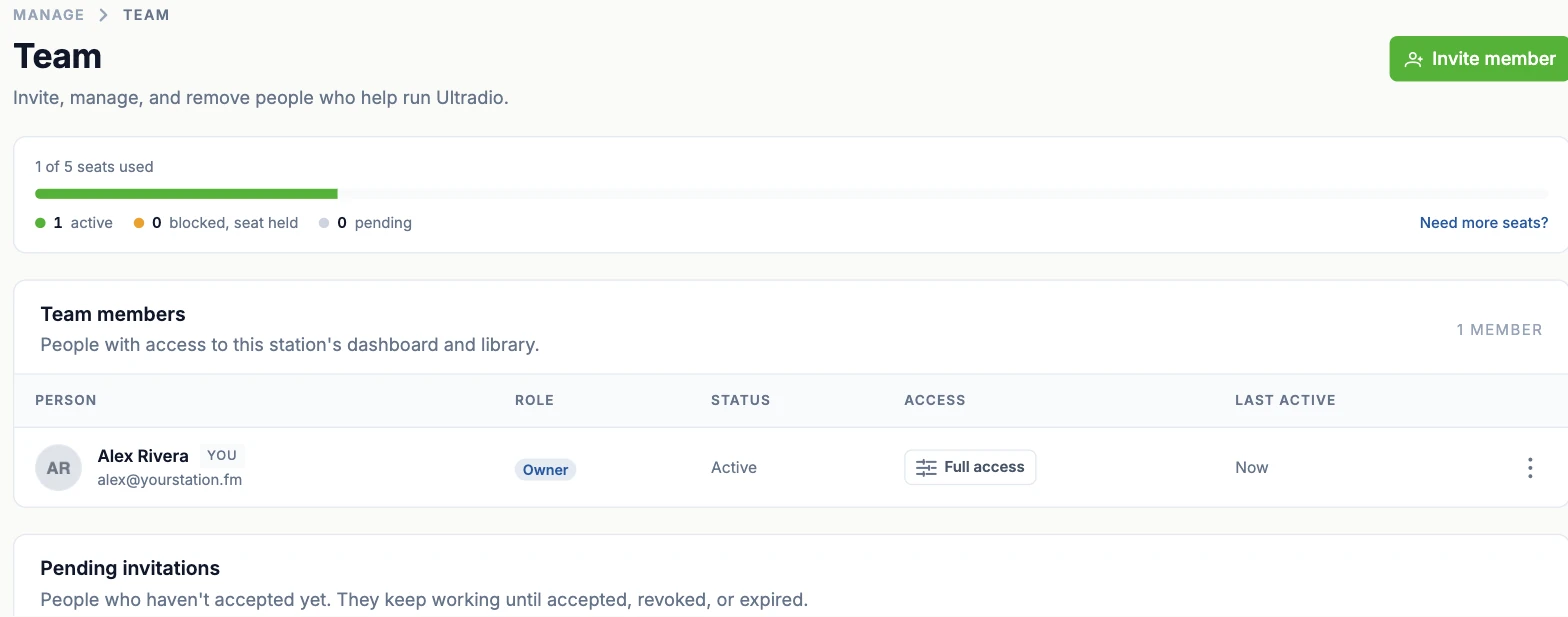Click the Active status cell
This screenshot has width=1568, height=617.
[734, 467]
